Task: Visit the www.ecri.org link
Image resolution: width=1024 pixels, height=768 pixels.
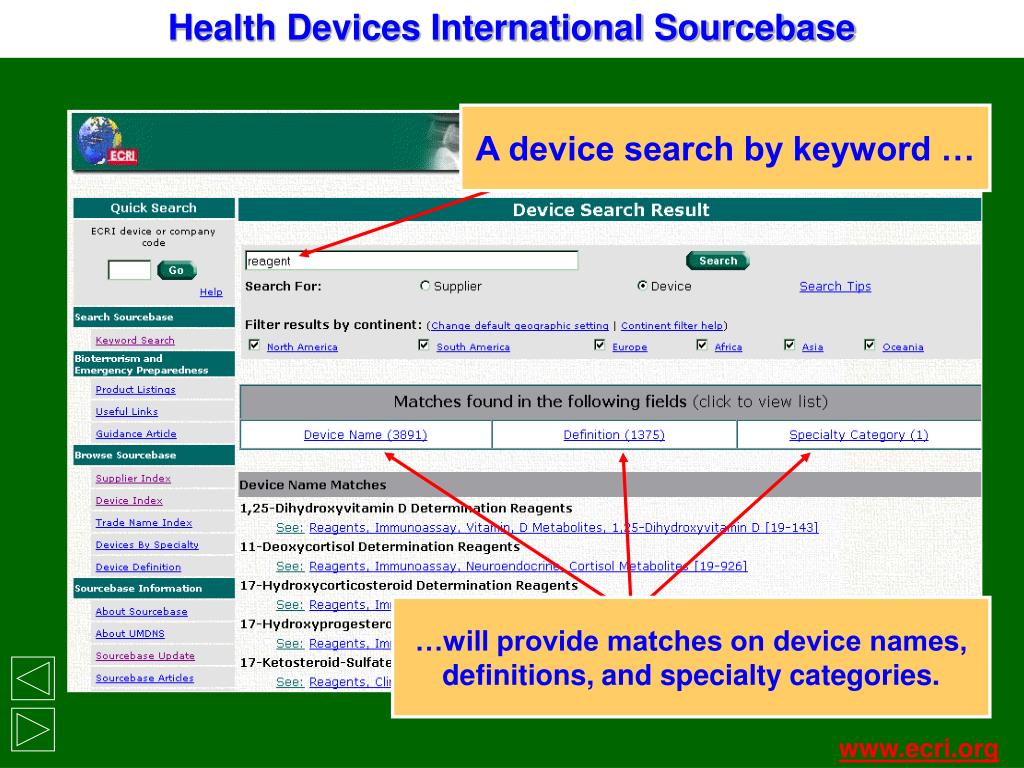Action: (x=919, y=748)
